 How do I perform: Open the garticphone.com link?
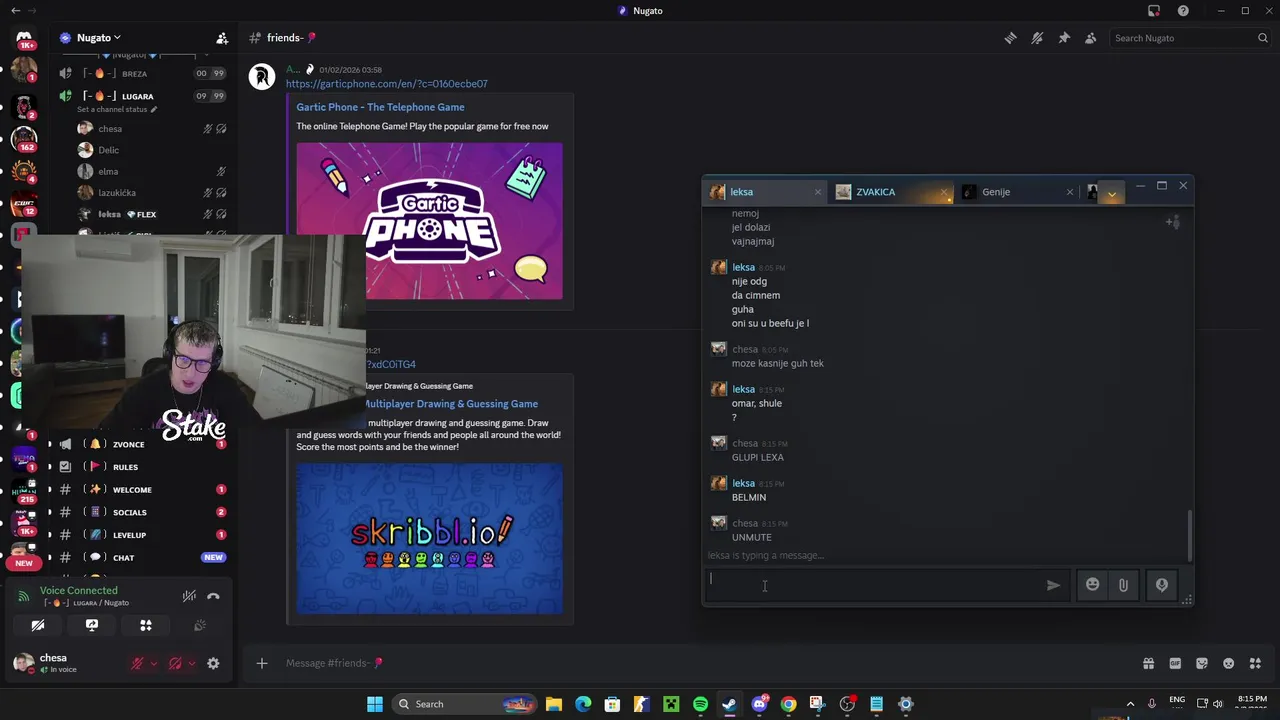click(387, 84)
